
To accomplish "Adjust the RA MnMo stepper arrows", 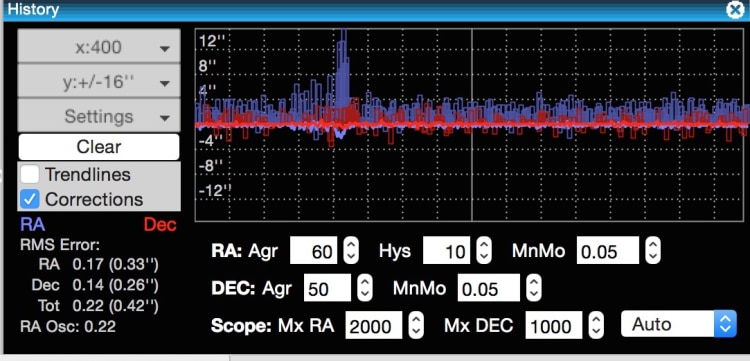I will [x=653, y=250].
